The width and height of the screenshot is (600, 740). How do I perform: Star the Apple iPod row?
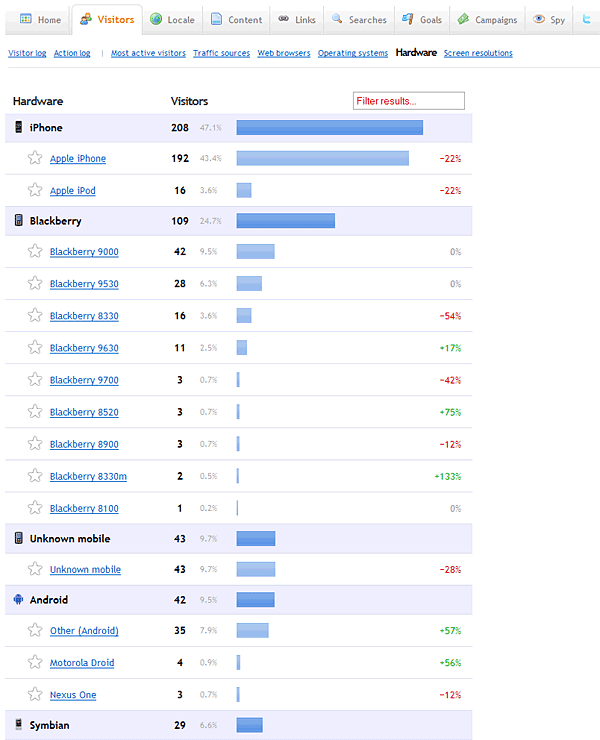point(35,190)
